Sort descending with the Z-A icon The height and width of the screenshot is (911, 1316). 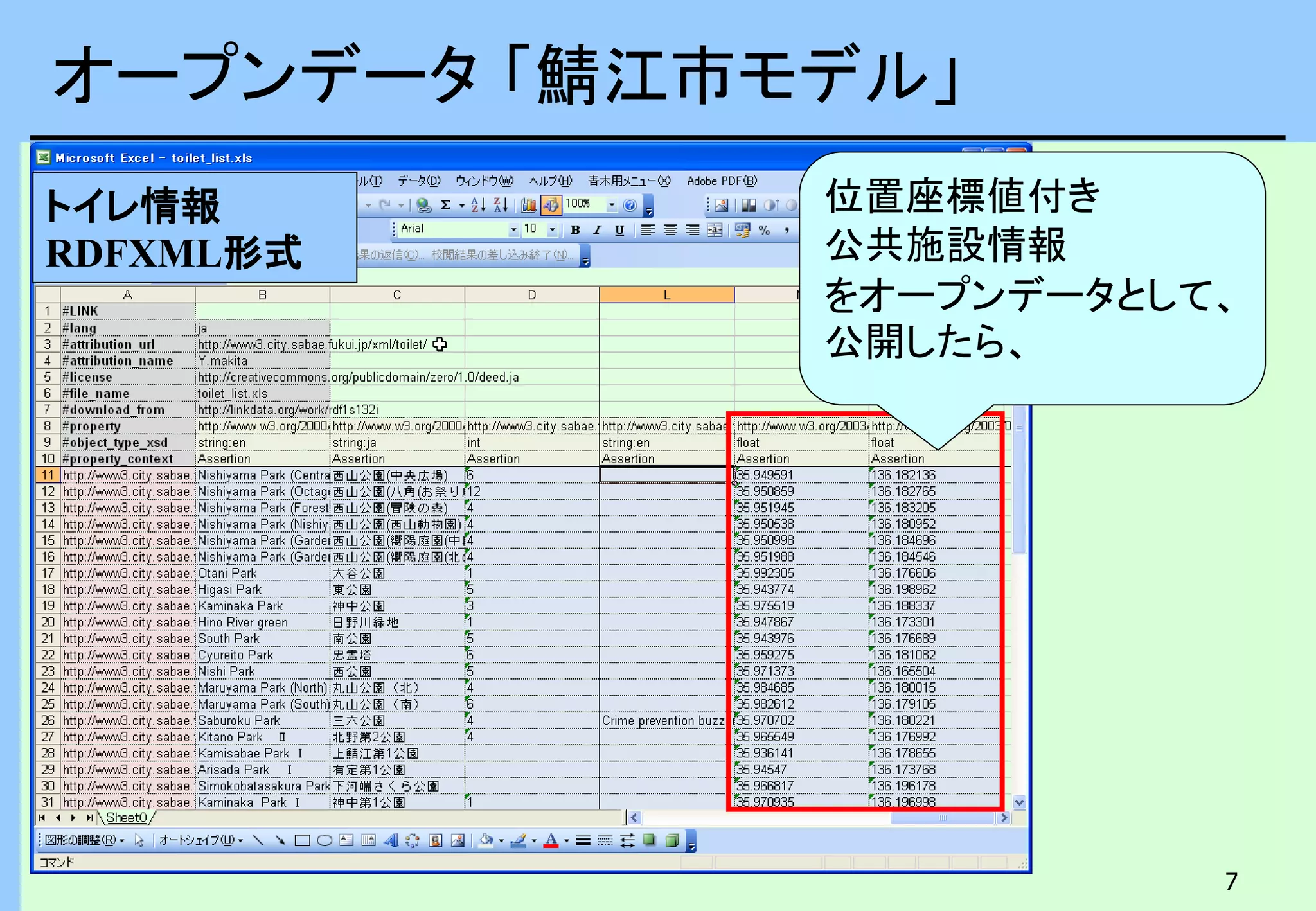[501, 205]
